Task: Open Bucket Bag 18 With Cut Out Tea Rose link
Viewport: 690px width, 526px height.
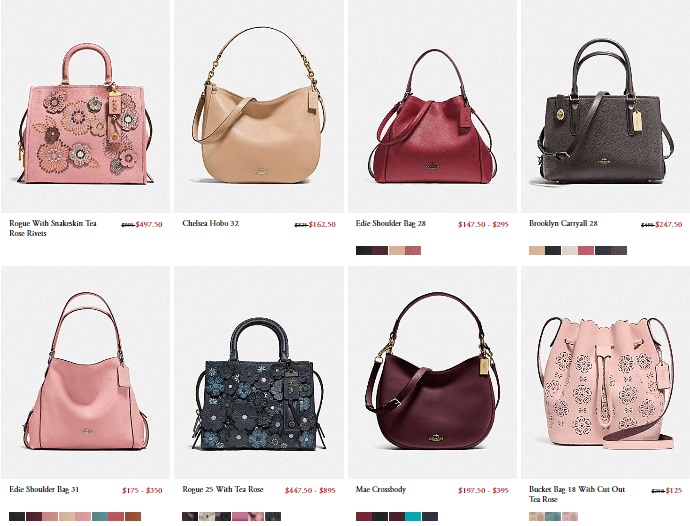Action: click(x=577, y=494)
